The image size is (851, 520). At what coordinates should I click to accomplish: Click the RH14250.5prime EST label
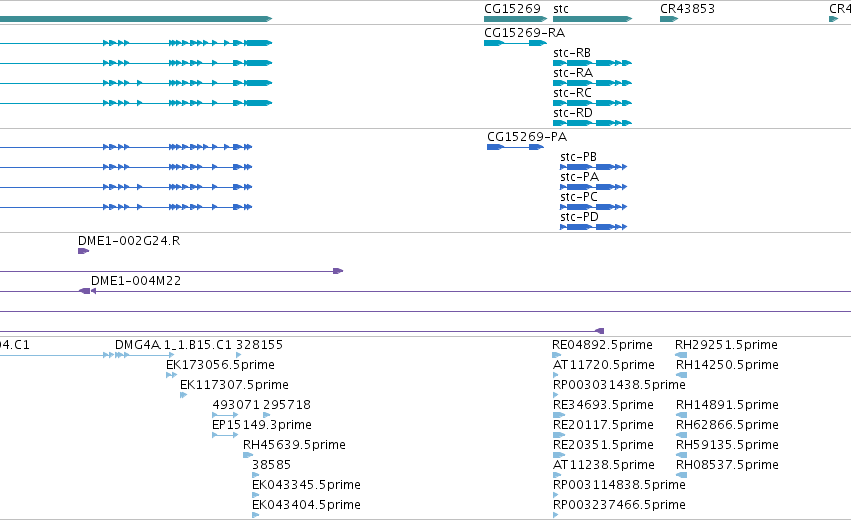(727, 365)
